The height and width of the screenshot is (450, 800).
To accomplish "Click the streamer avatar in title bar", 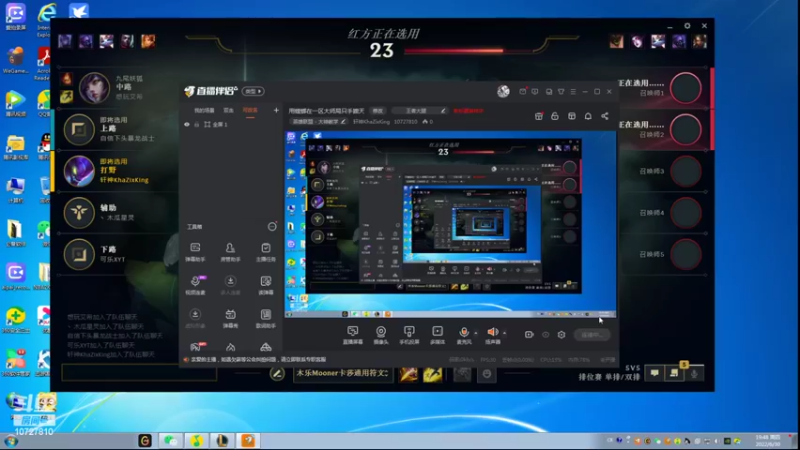I will point(503,91).
